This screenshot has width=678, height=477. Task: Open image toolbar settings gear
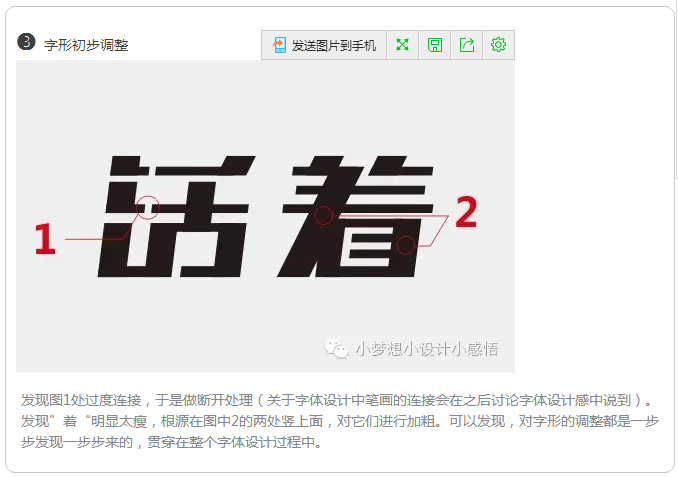click(499, 45)
